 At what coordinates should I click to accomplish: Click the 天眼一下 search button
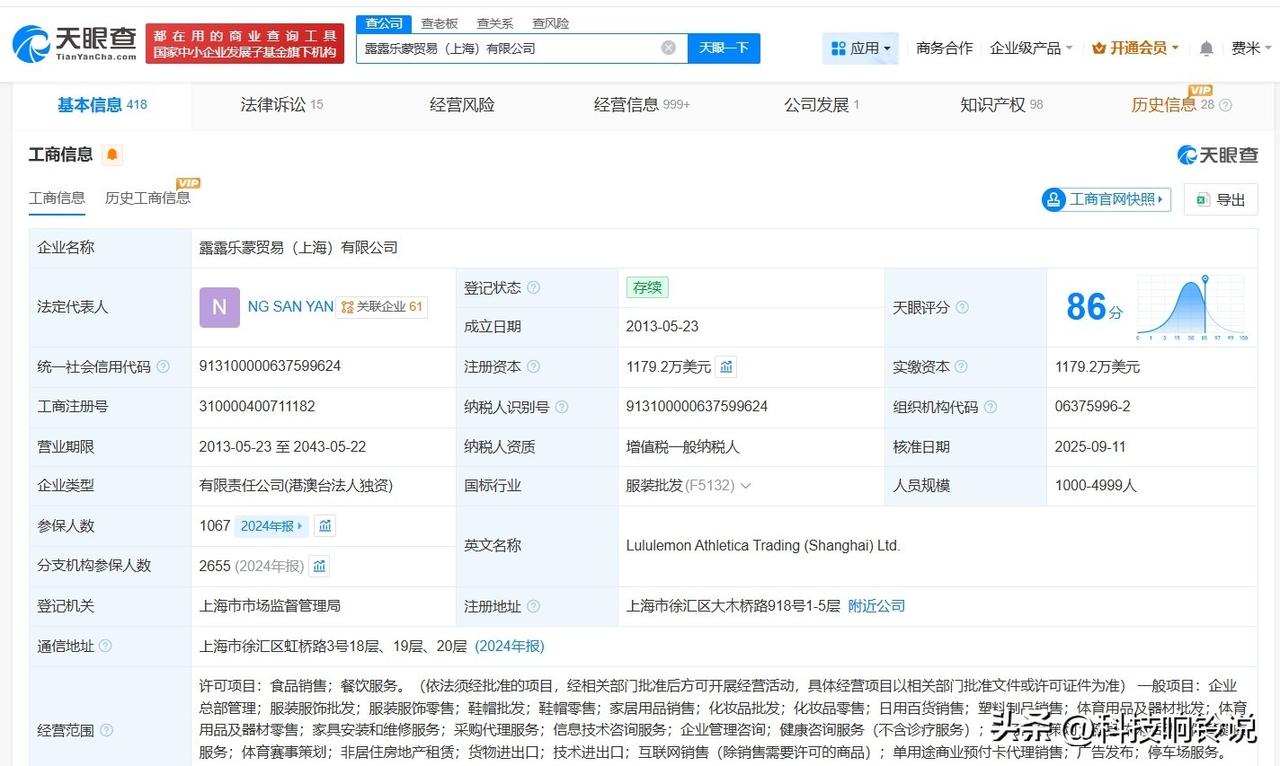[x=724, y=48]
